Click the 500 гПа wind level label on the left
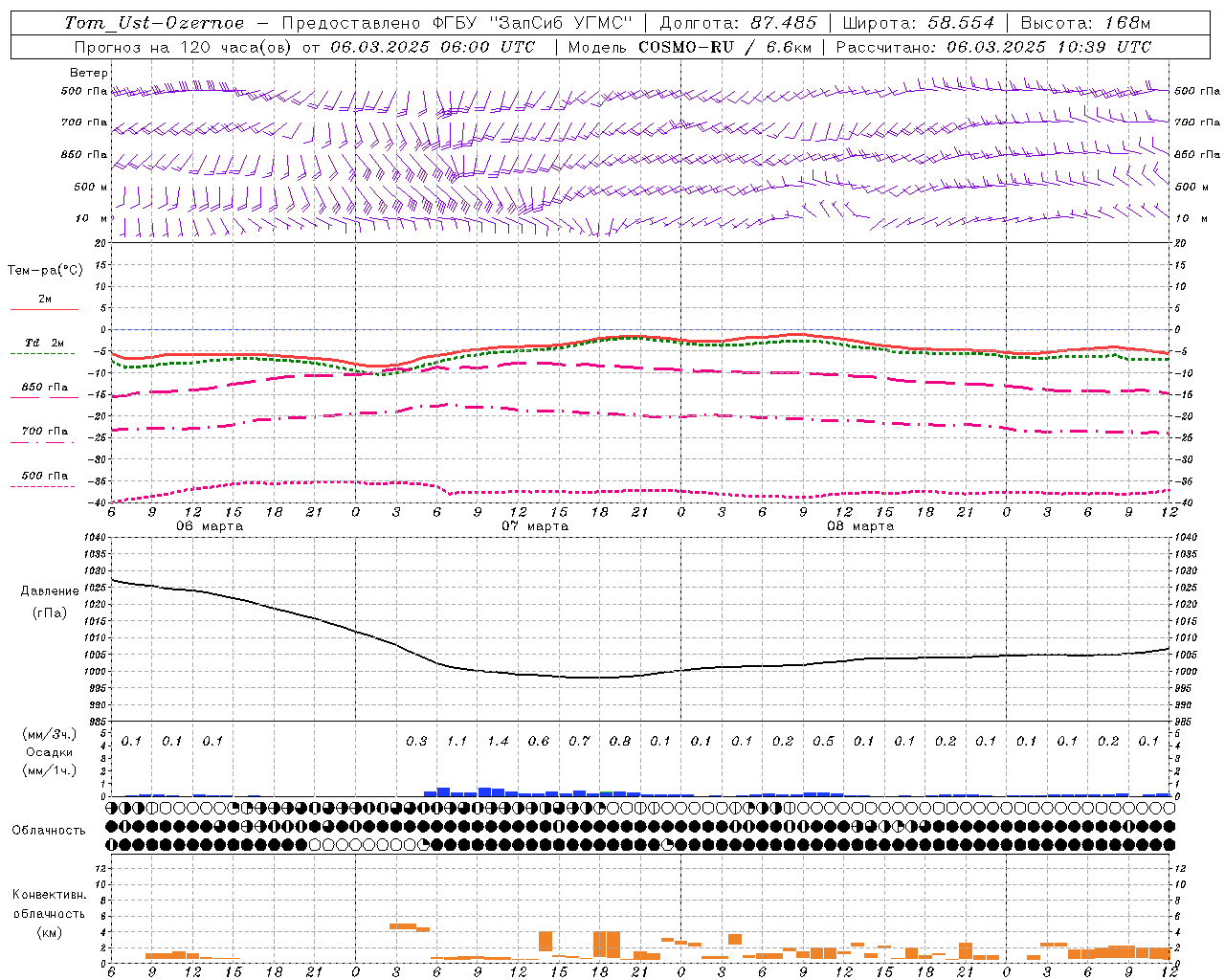 click(x=84, y=92)
